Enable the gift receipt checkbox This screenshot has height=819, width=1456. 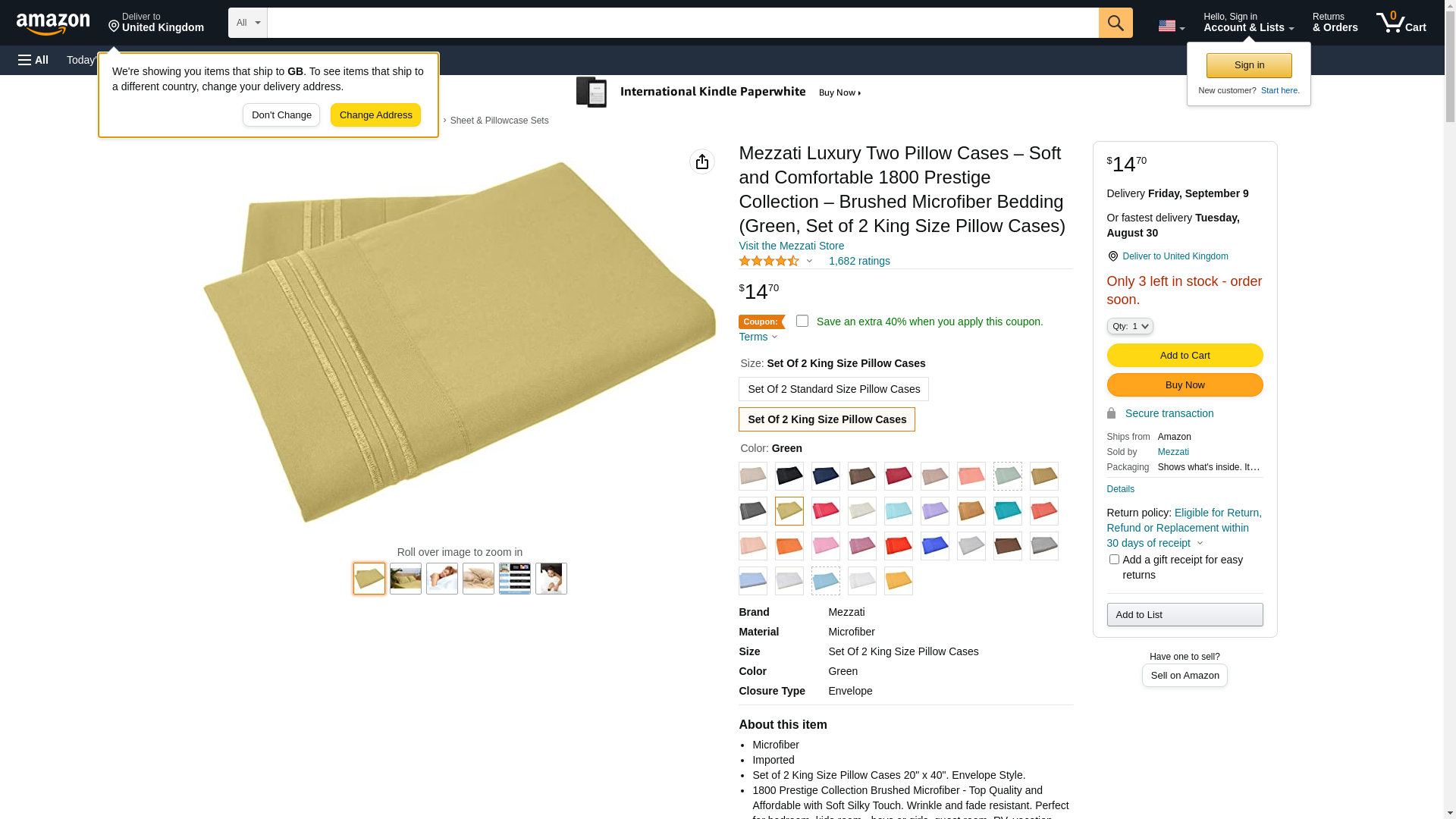1114,560
